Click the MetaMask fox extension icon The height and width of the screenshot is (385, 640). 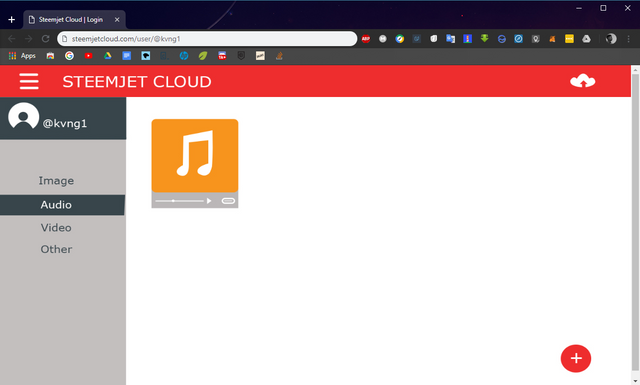coord(552,39)
